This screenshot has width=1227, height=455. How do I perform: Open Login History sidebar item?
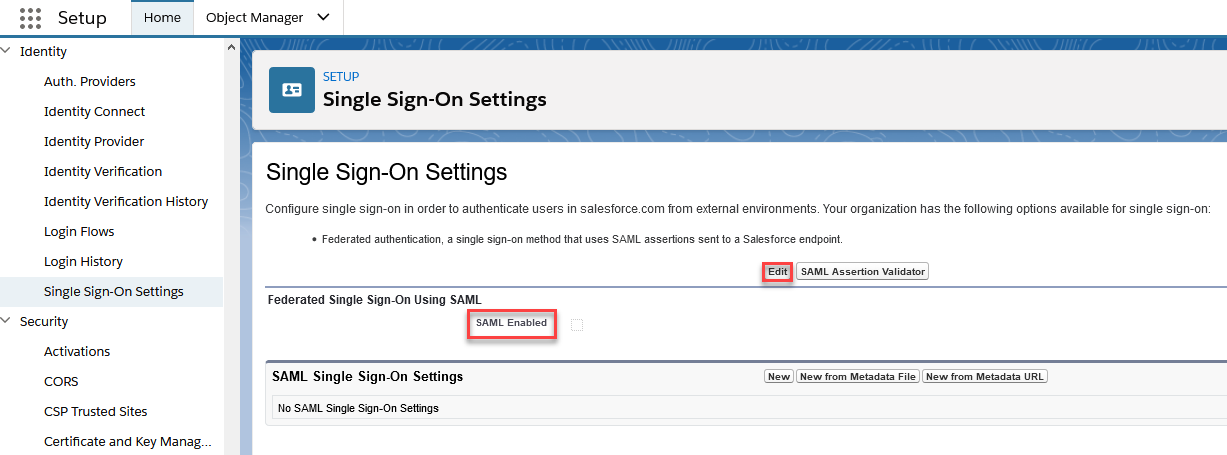(x=83, y=262)
